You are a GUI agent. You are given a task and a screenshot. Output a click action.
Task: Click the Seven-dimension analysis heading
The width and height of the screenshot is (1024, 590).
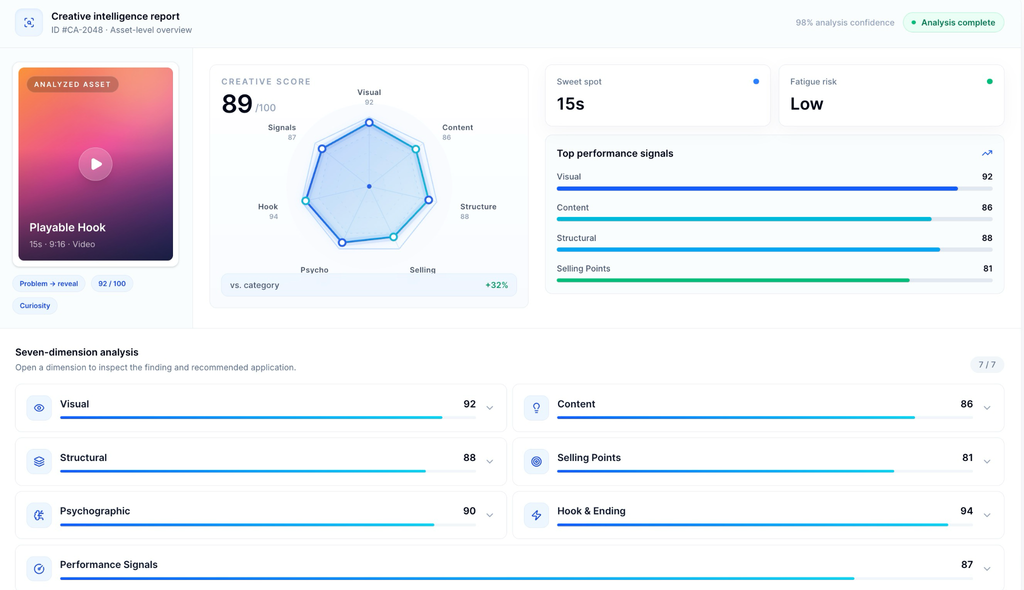coord(77,352)
